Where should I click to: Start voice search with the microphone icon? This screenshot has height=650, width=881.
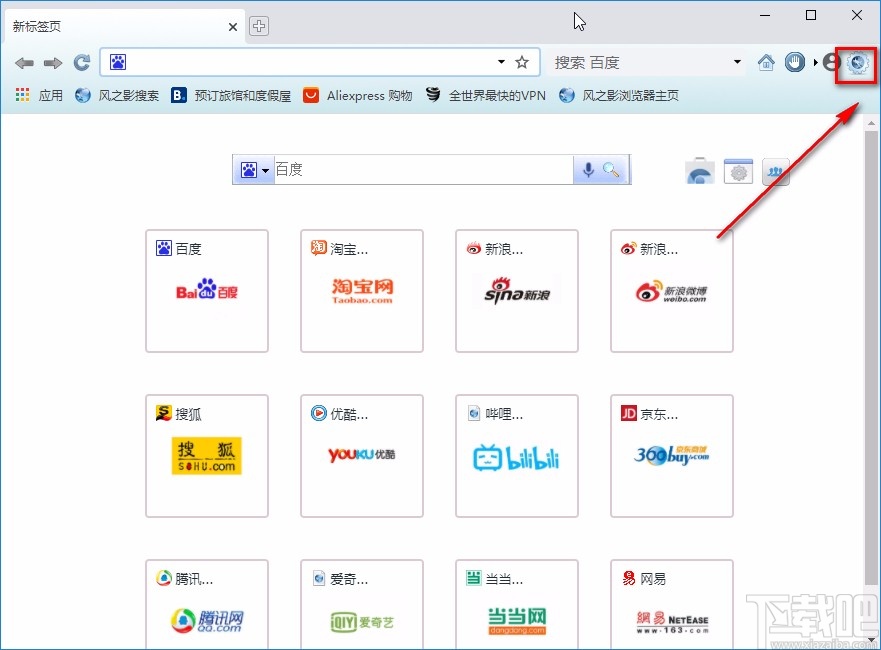tap(588, 169)
